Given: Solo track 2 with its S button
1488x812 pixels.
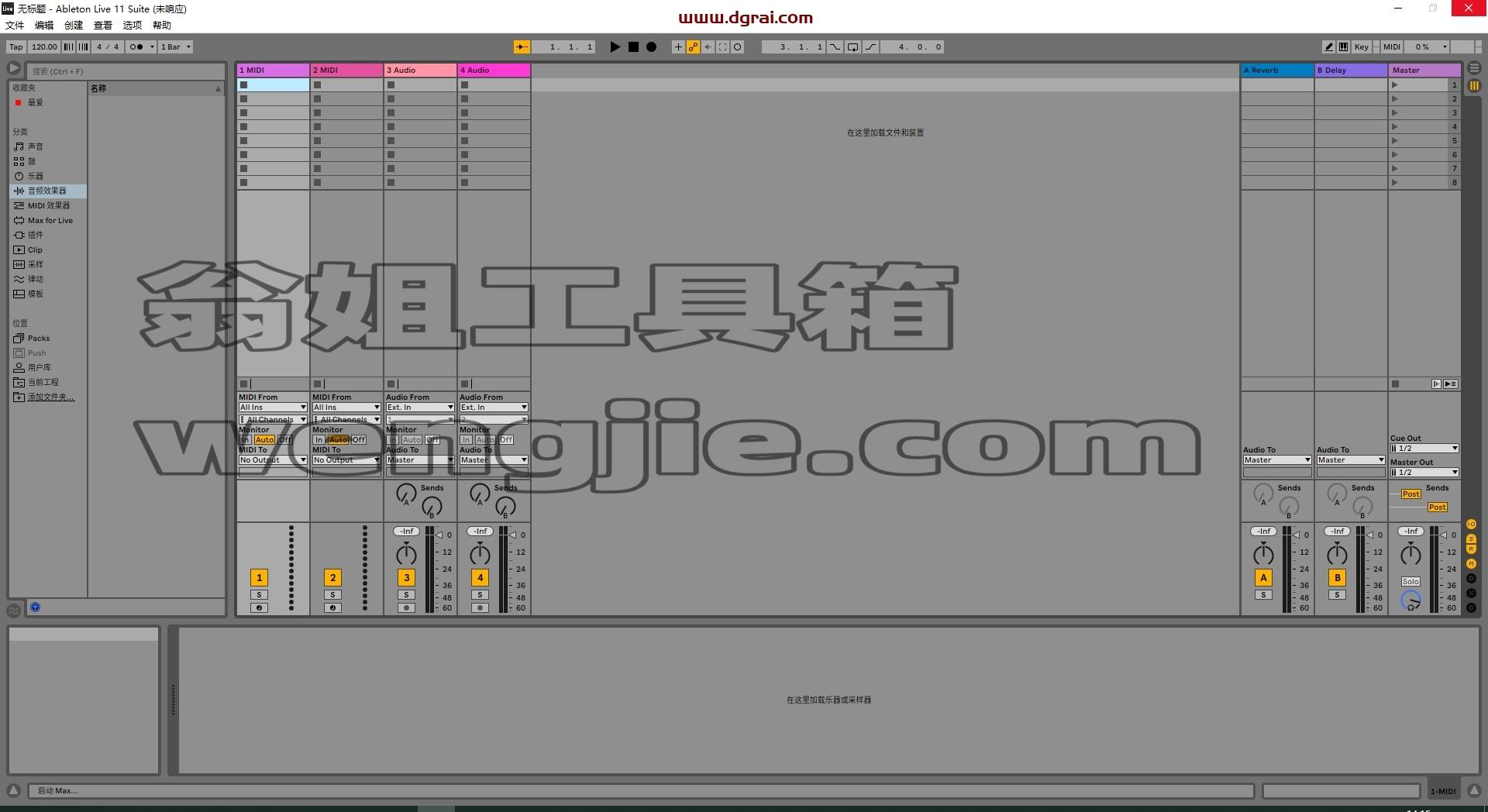Looking at the screenshot, I should pyautogui.click(x=332, y=595).
